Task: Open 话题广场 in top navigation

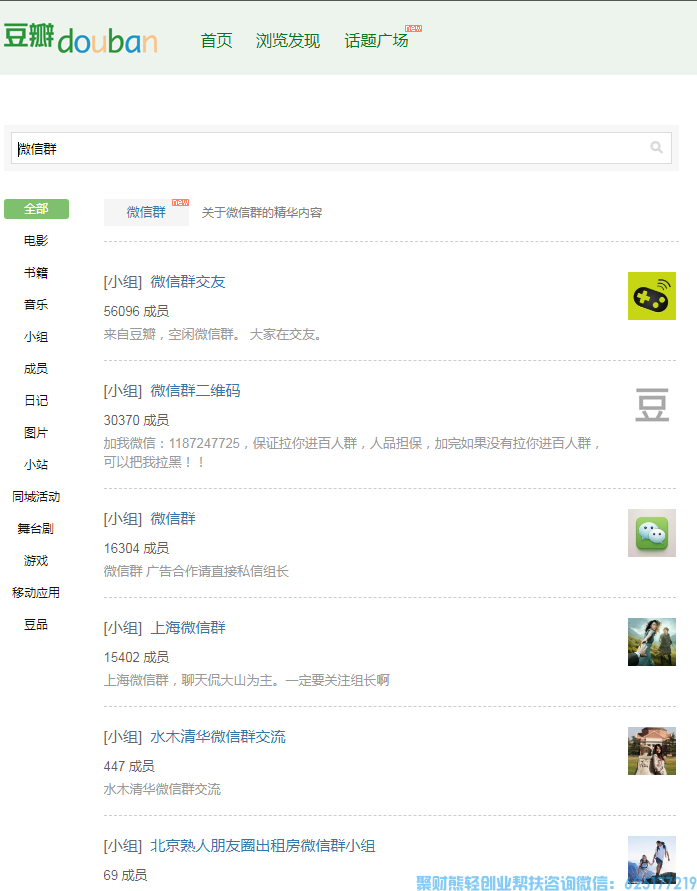Action: click(x=376, y=41)
